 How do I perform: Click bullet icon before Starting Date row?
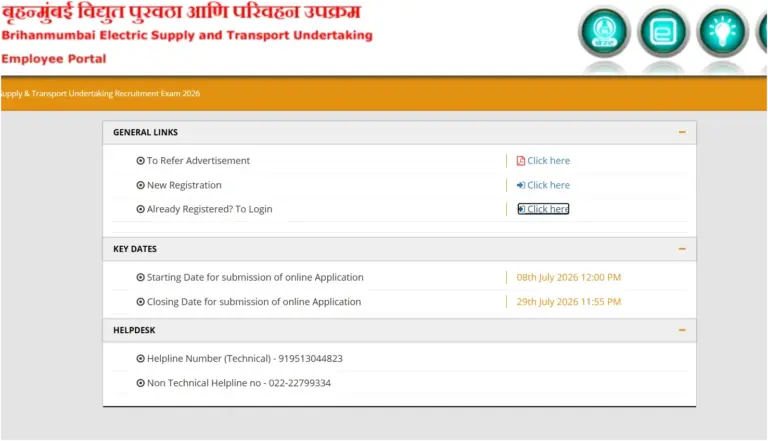point(141,277)
